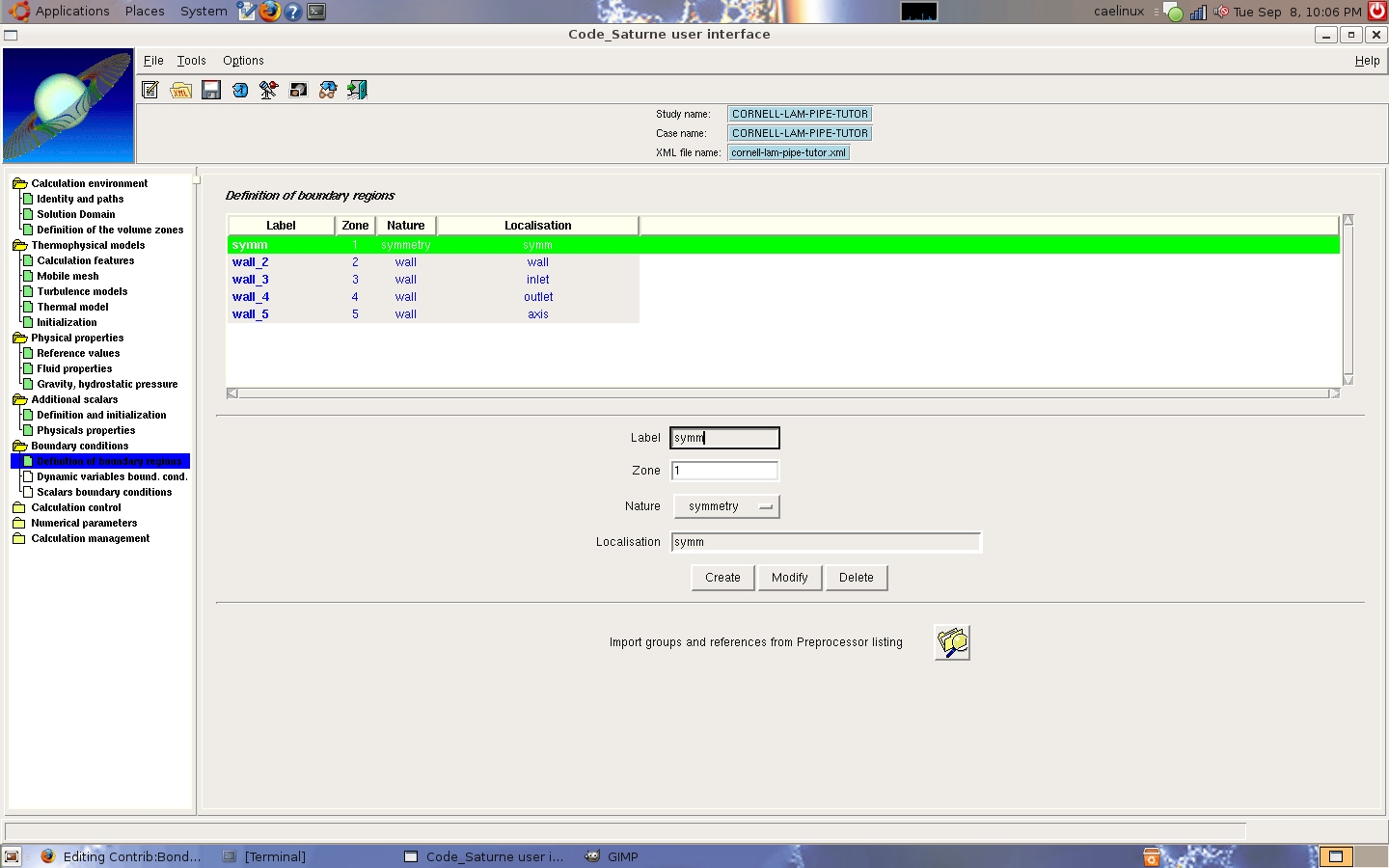This screenshot has height=868, width=1389.
Task: Select the wall_3 boundary row
Action: (433, 280)
